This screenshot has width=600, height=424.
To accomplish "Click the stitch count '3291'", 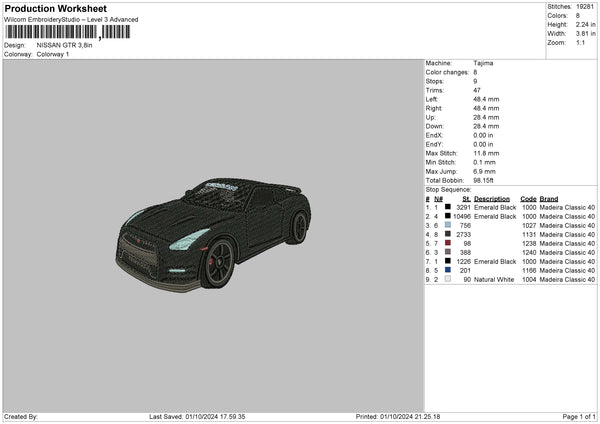I will pos(463,207).
